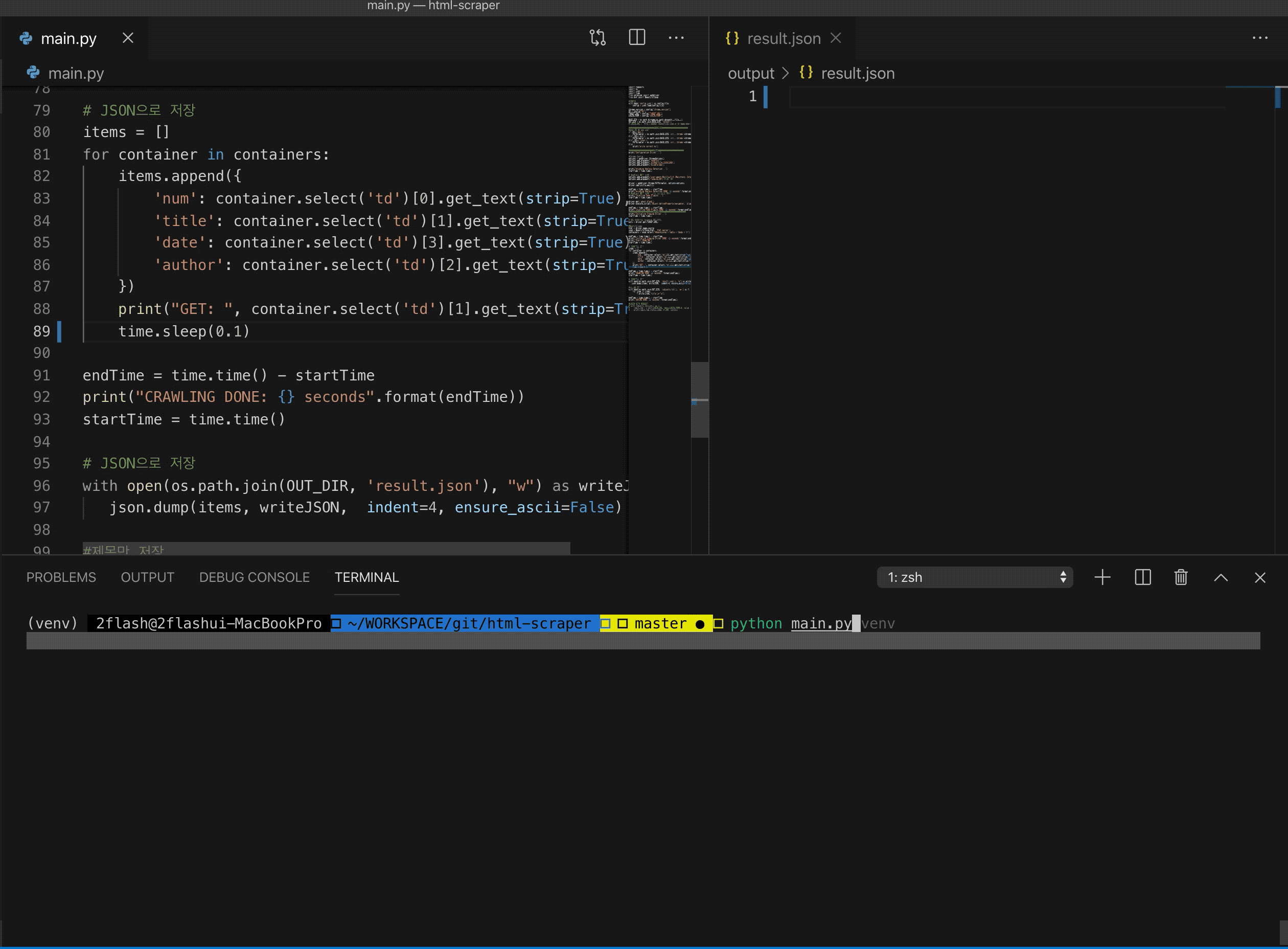The height and width of the screenshot is (949, 1288).
Task: Click the Open Changes compare icon
Action: coord(597,38)
